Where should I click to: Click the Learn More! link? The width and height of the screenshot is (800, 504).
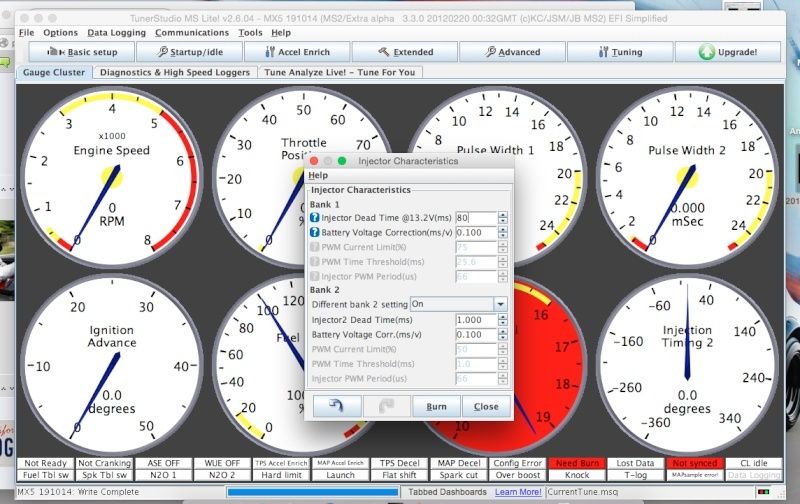click(518, 492)
